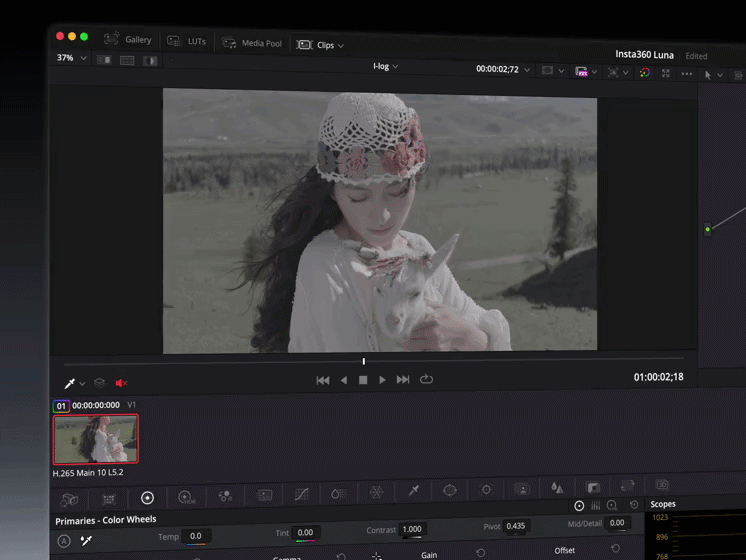746x560 pixels.
Task: Jump to the last frame
Action: click(x=403, y=380)
